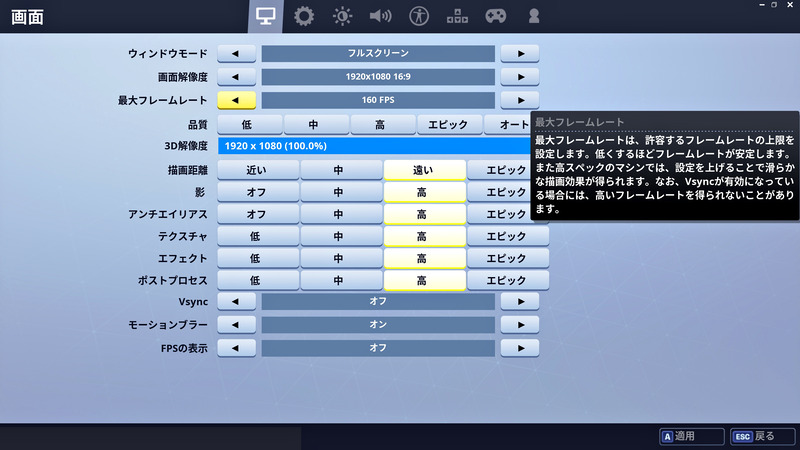Set アンチエイリアス to 中
Viewport: 800px width, 450px height.
(341, 214)
